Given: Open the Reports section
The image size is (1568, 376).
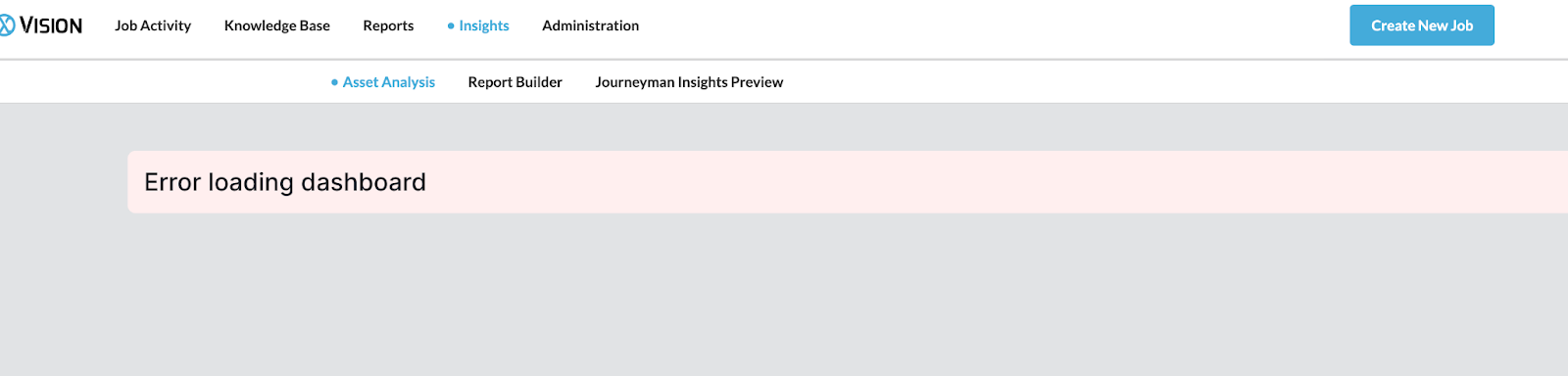Looking at the screenshot, I should click(x=388, y=25).
